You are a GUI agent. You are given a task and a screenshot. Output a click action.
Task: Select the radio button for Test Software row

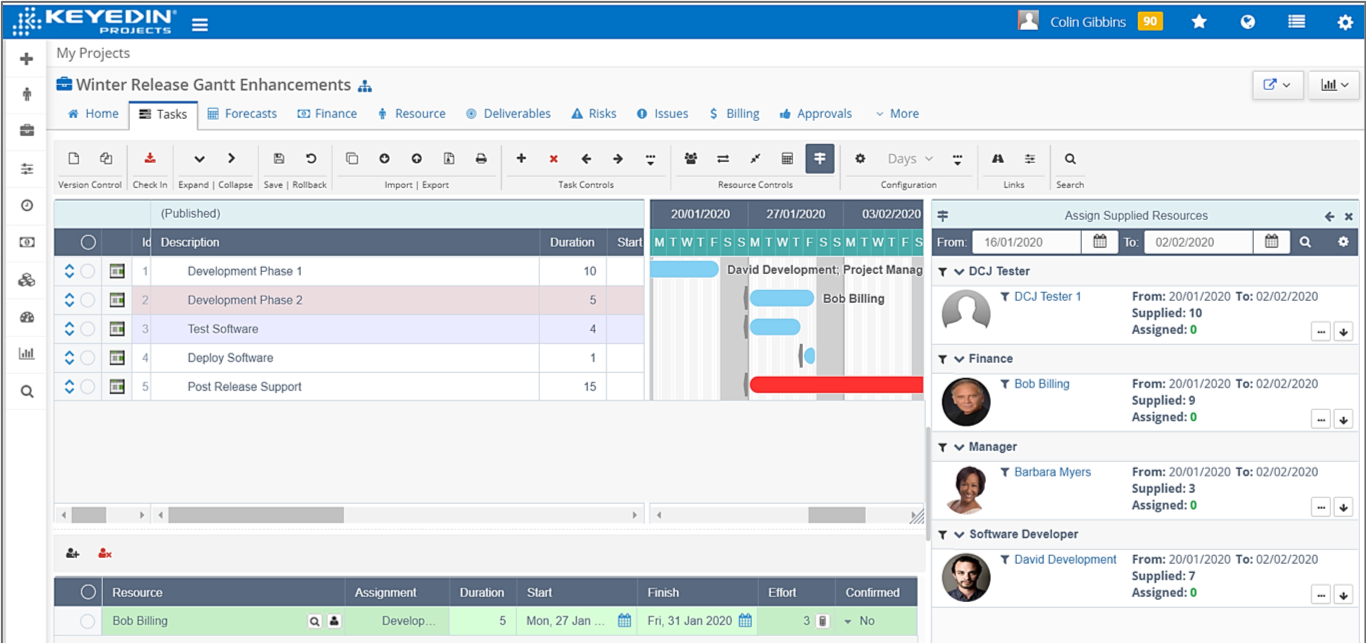tap(88, 329)
